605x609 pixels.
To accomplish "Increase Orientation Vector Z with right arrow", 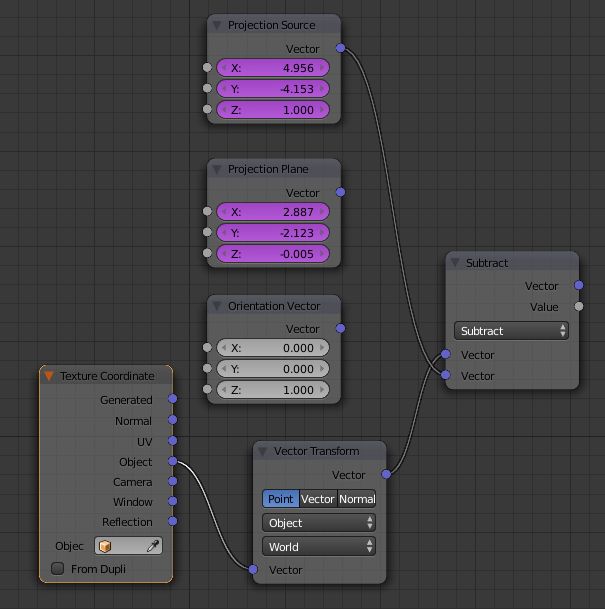I will tap(322, 390).
